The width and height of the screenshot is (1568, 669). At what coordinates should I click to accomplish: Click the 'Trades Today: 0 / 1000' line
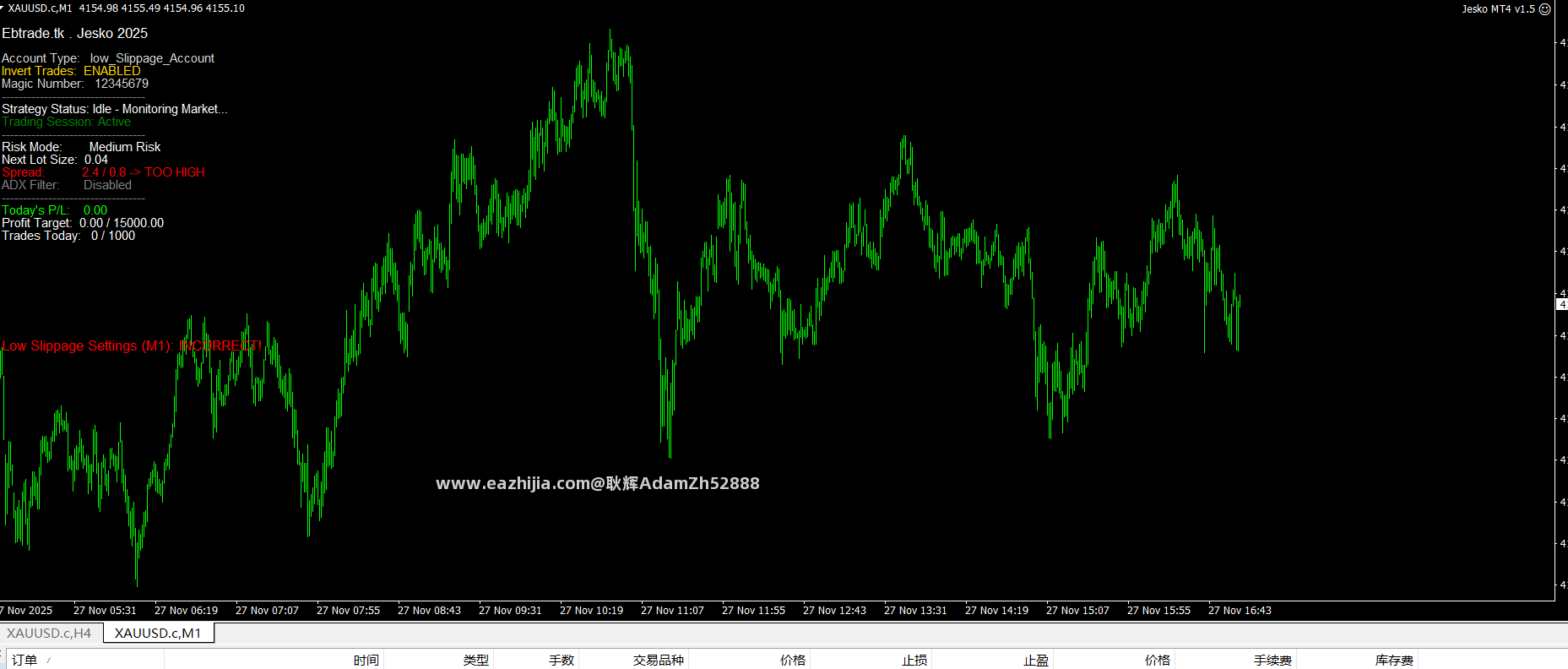(x=68, y=236)
